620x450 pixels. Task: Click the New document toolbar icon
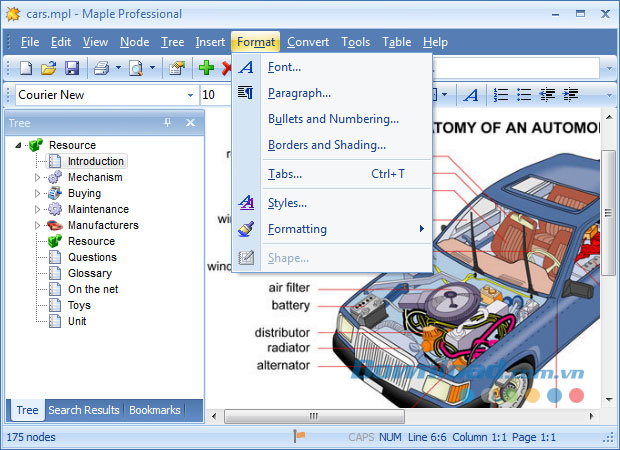click(26, 68)
